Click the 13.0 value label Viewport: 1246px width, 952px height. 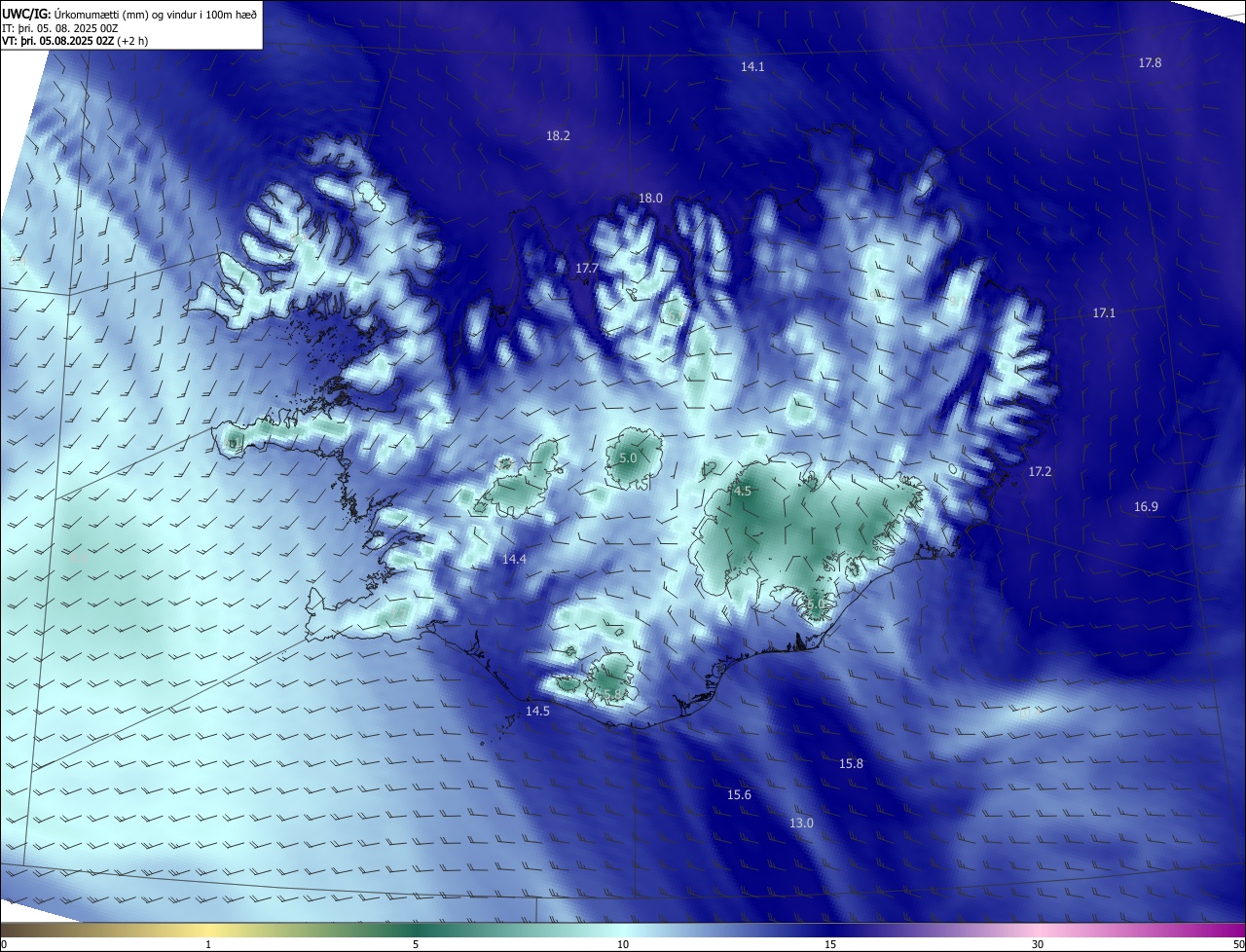[x=800, y=824]
